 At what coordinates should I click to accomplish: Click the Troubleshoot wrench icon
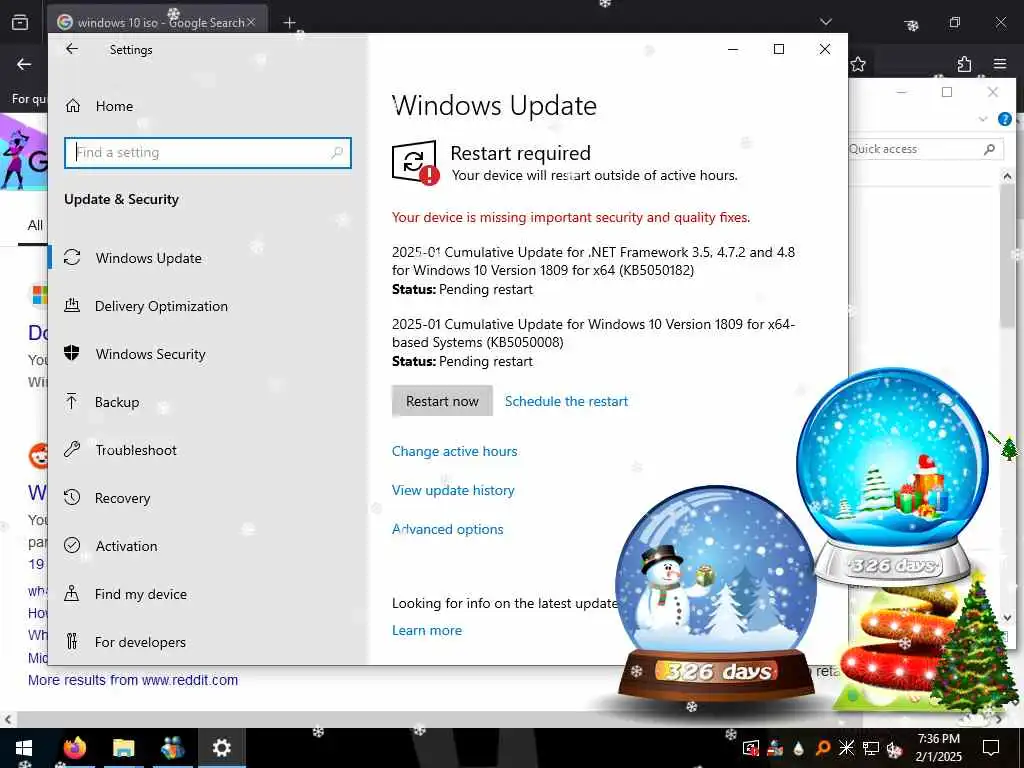72,449
